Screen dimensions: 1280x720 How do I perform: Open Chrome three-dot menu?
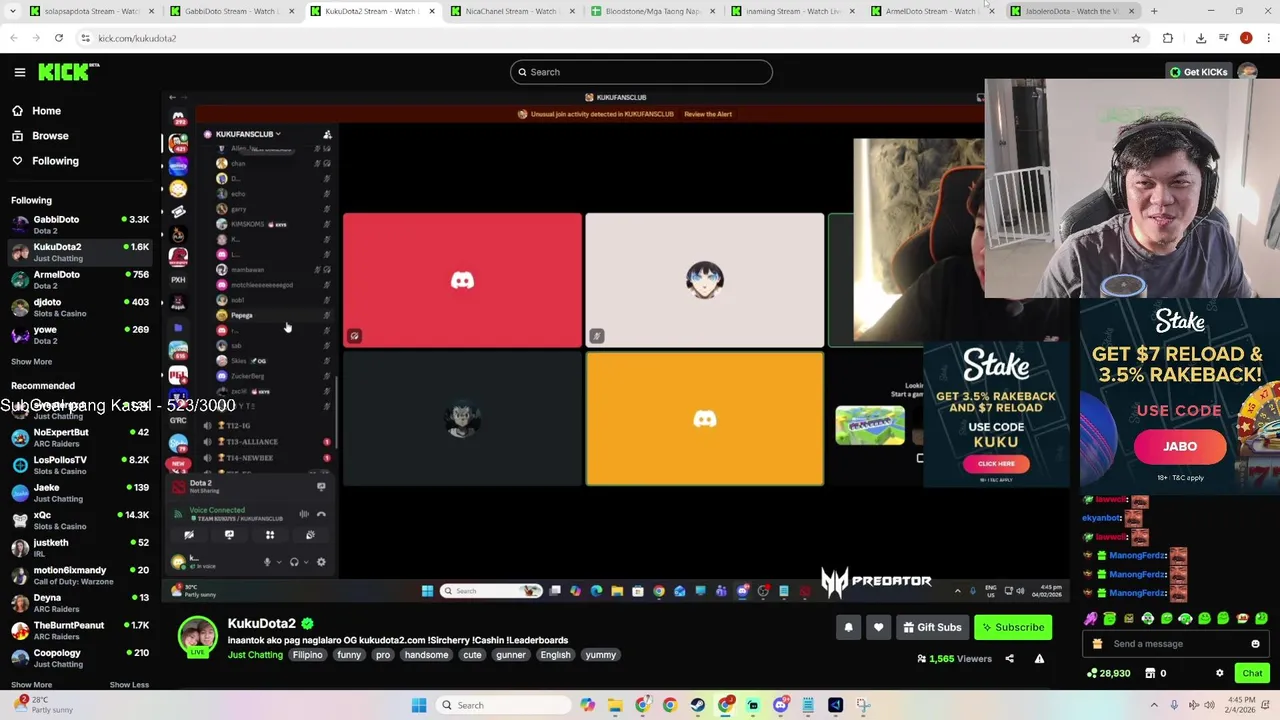(1268, 38)
